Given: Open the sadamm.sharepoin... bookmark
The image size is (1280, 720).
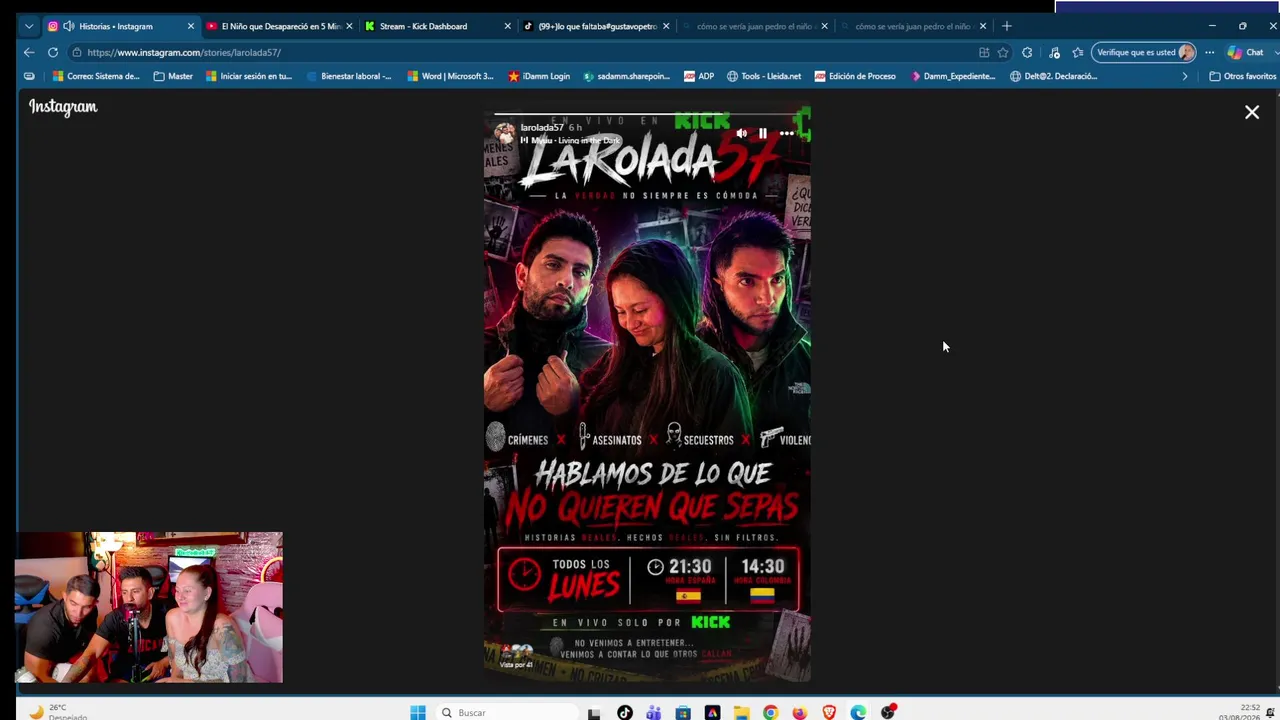Looking at the screenshot, I should pos(627,76).
